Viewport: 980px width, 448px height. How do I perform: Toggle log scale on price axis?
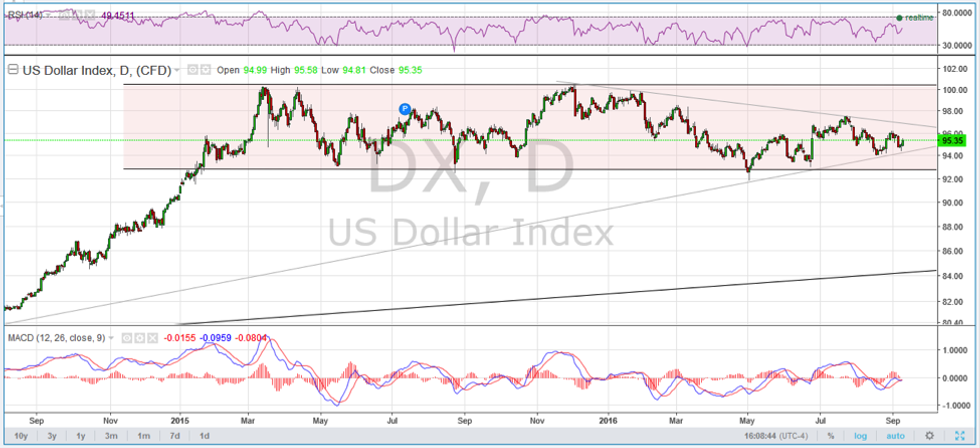(858, 436)
